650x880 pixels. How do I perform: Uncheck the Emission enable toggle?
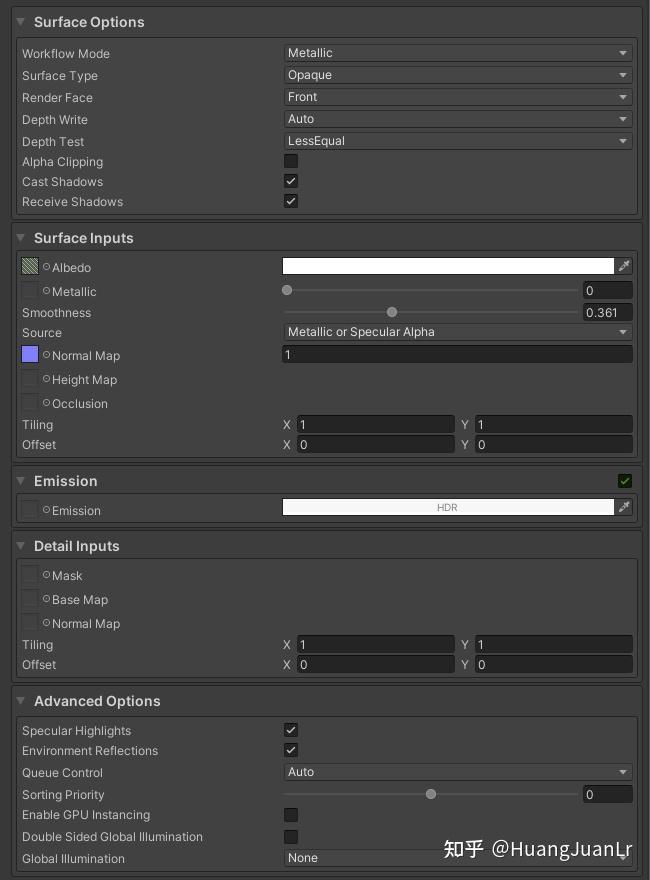pyautogui.click(x=625, y=480)
